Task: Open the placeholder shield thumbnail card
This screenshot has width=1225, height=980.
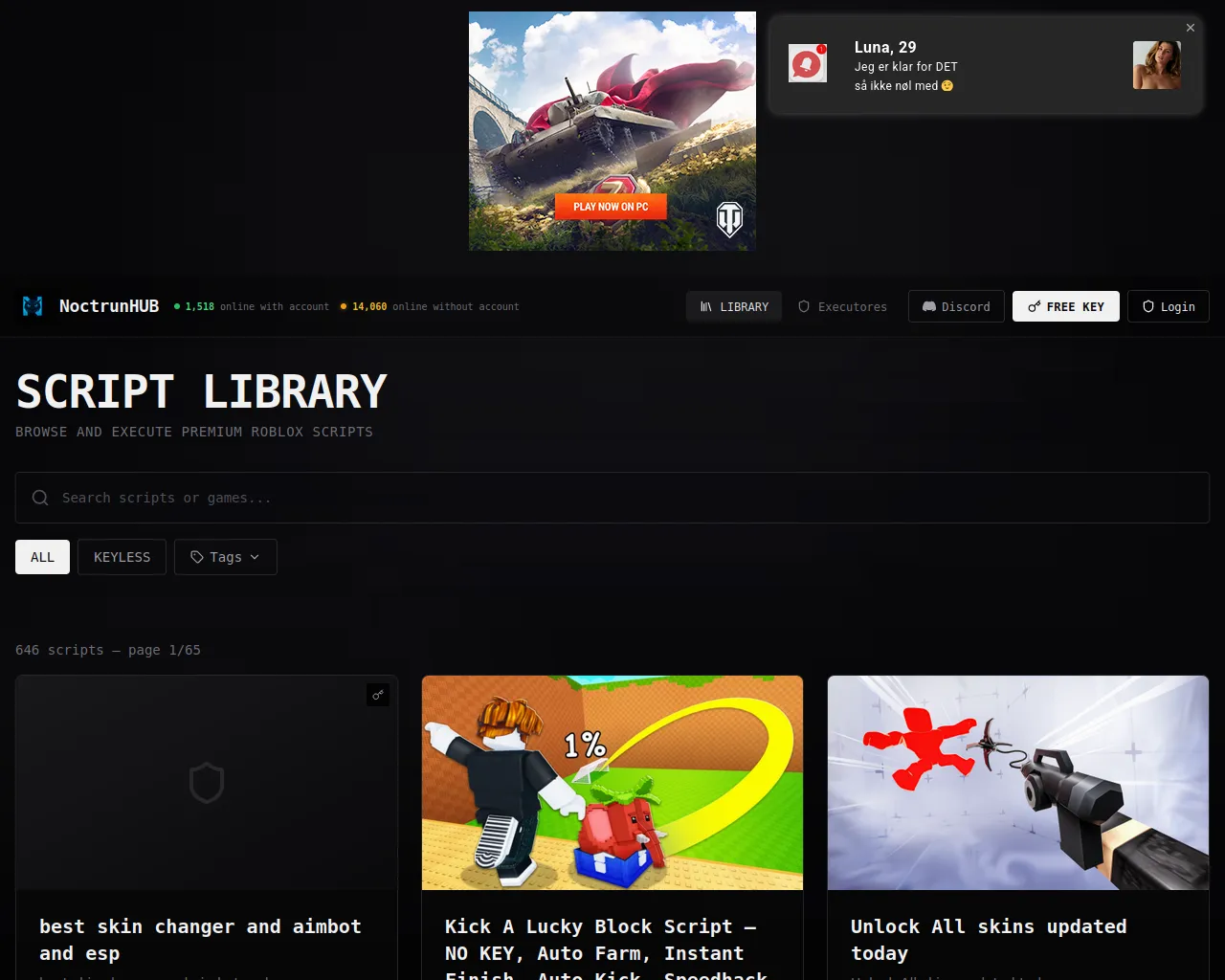Action: 207,783
